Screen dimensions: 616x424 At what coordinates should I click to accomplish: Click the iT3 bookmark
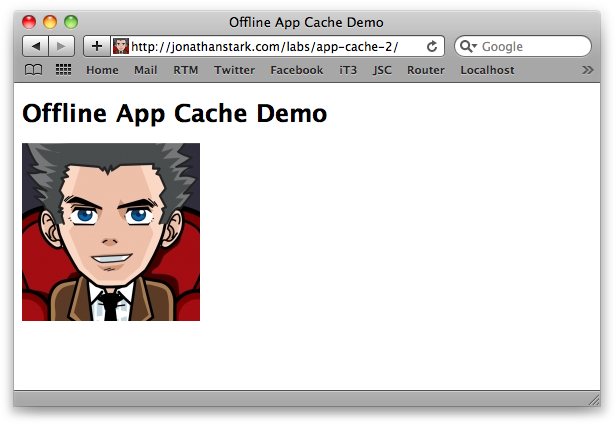[x=348, y=70]
